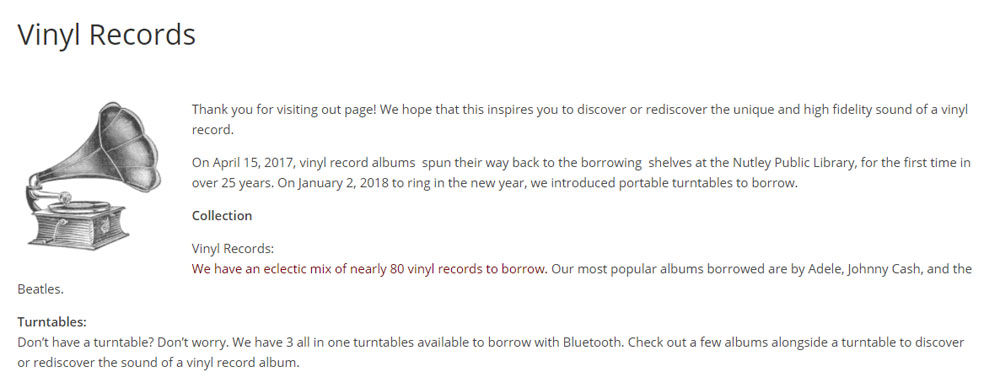Click the word 'Beatles.' in the text
The image size is (1000, 383).
click(x=41, y=289)
